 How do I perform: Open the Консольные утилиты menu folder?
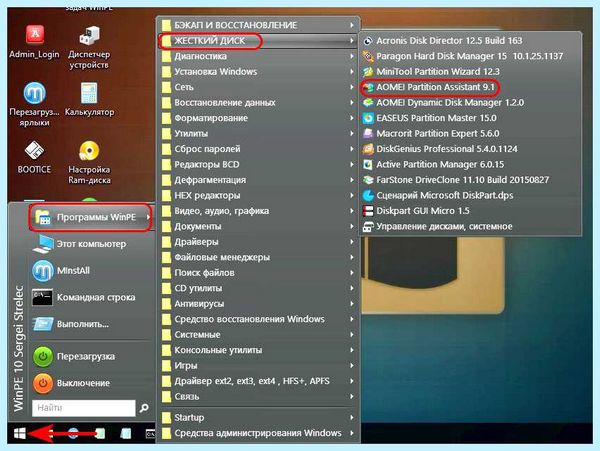[258, 350]
